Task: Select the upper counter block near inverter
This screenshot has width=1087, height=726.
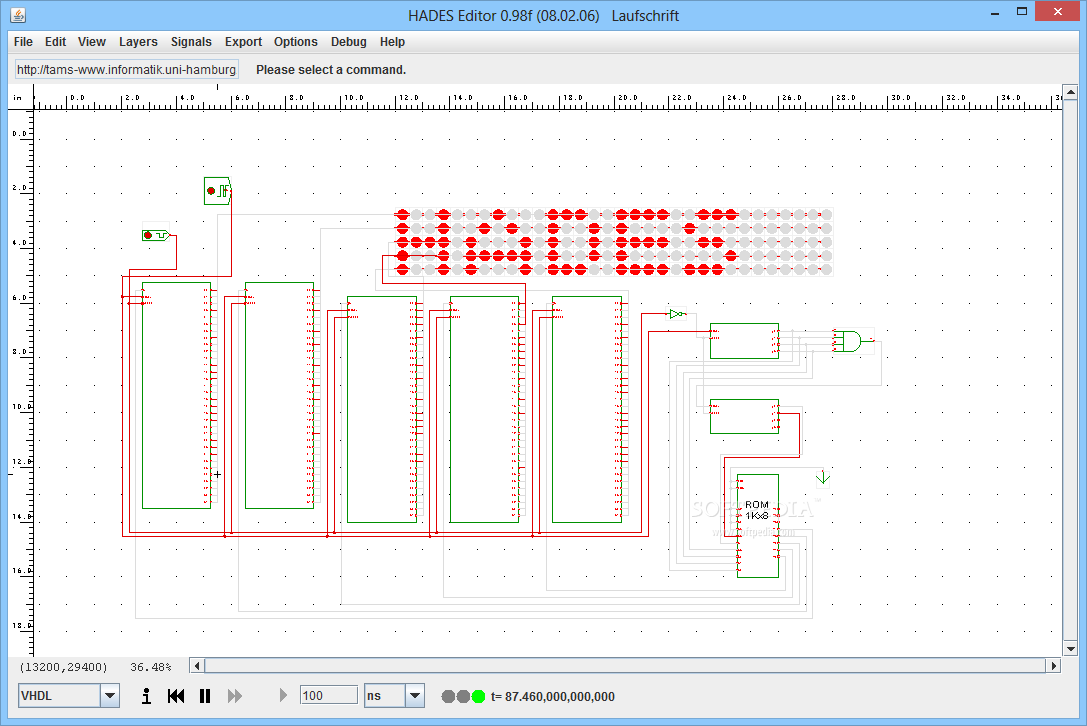Action: (745, 340)
